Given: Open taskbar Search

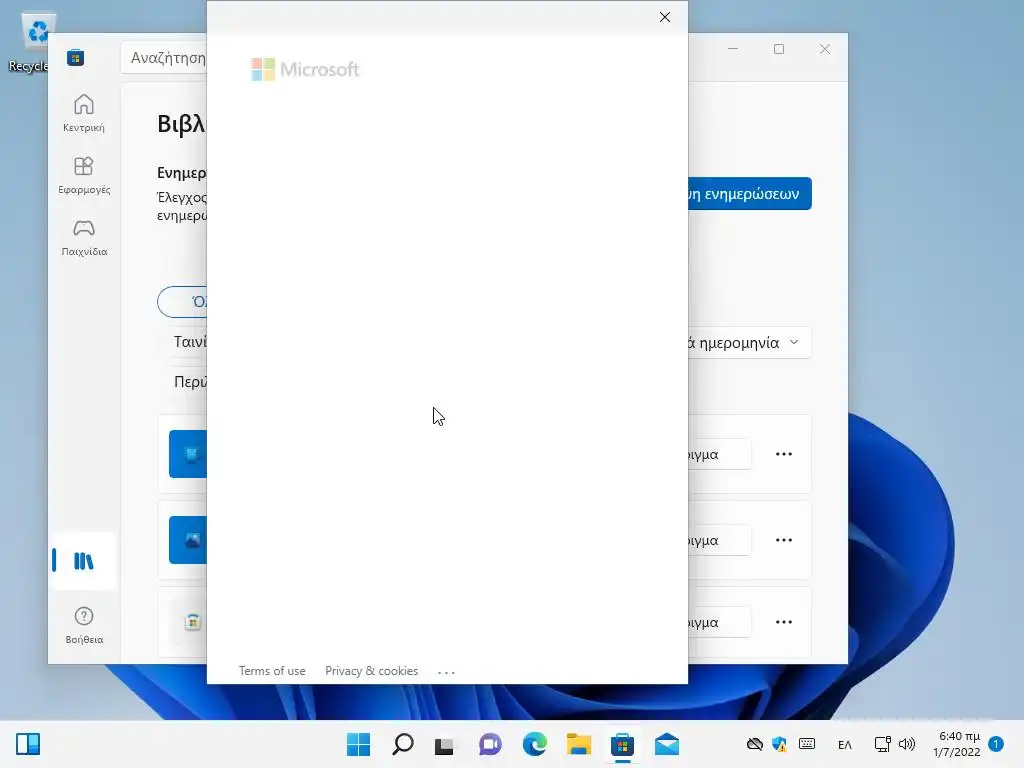Looking at the screenshot, I should tap(402, 744).
